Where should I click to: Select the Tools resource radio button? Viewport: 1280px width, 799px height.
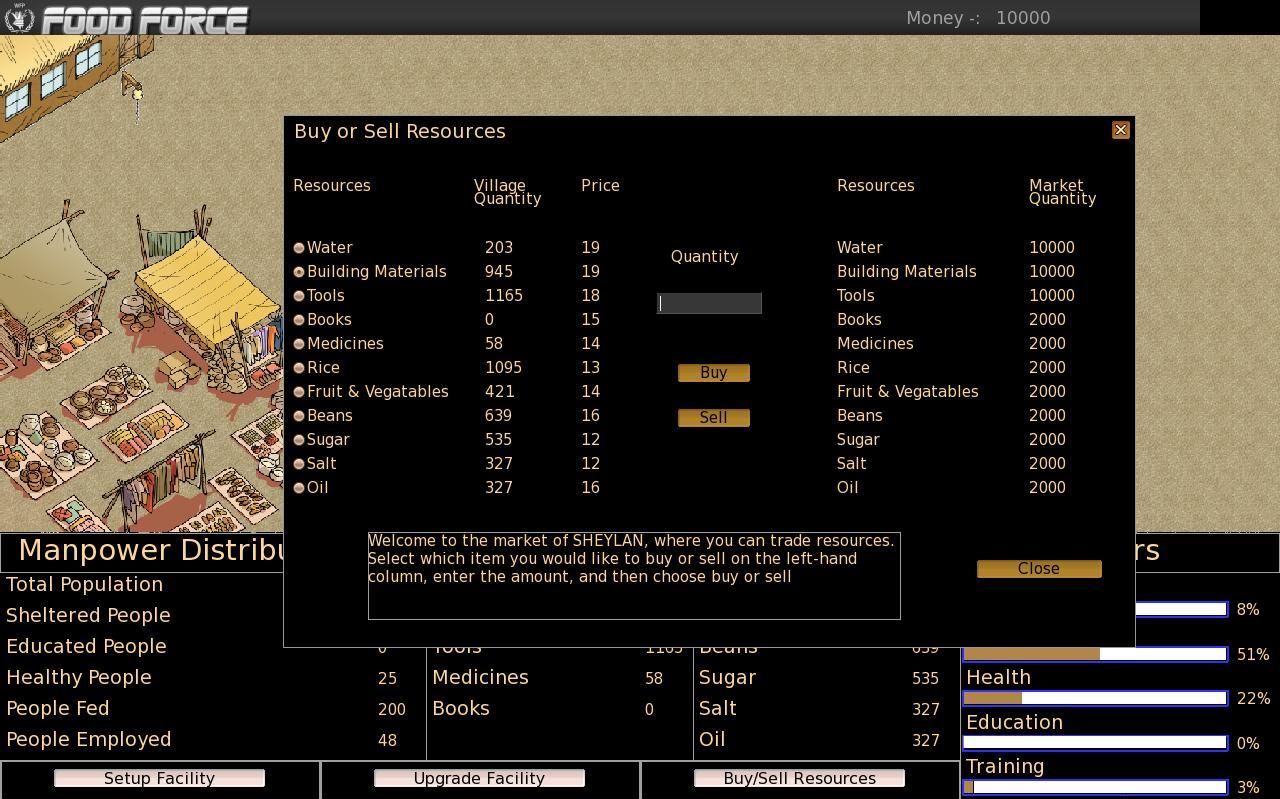[x=299, y=296]
